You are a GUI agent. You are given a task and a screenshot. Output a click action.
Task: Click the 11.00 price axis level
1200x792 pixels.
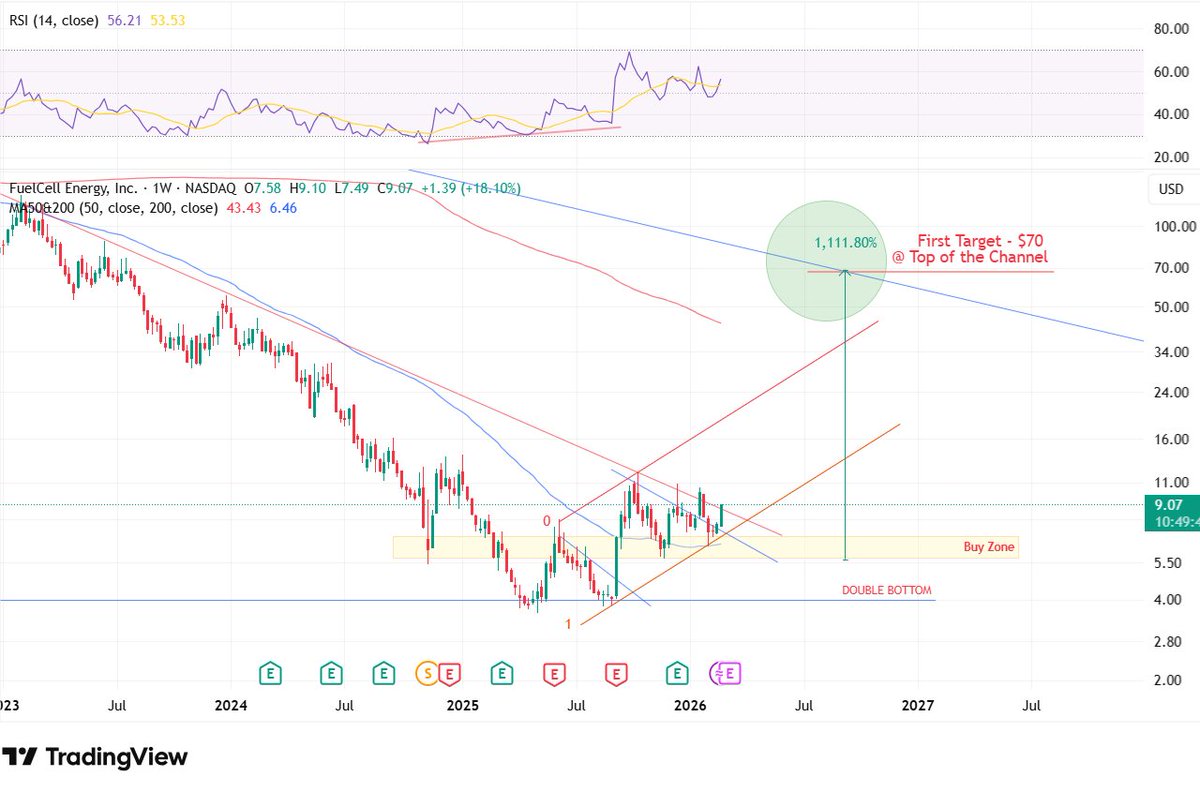[1172, 483]
